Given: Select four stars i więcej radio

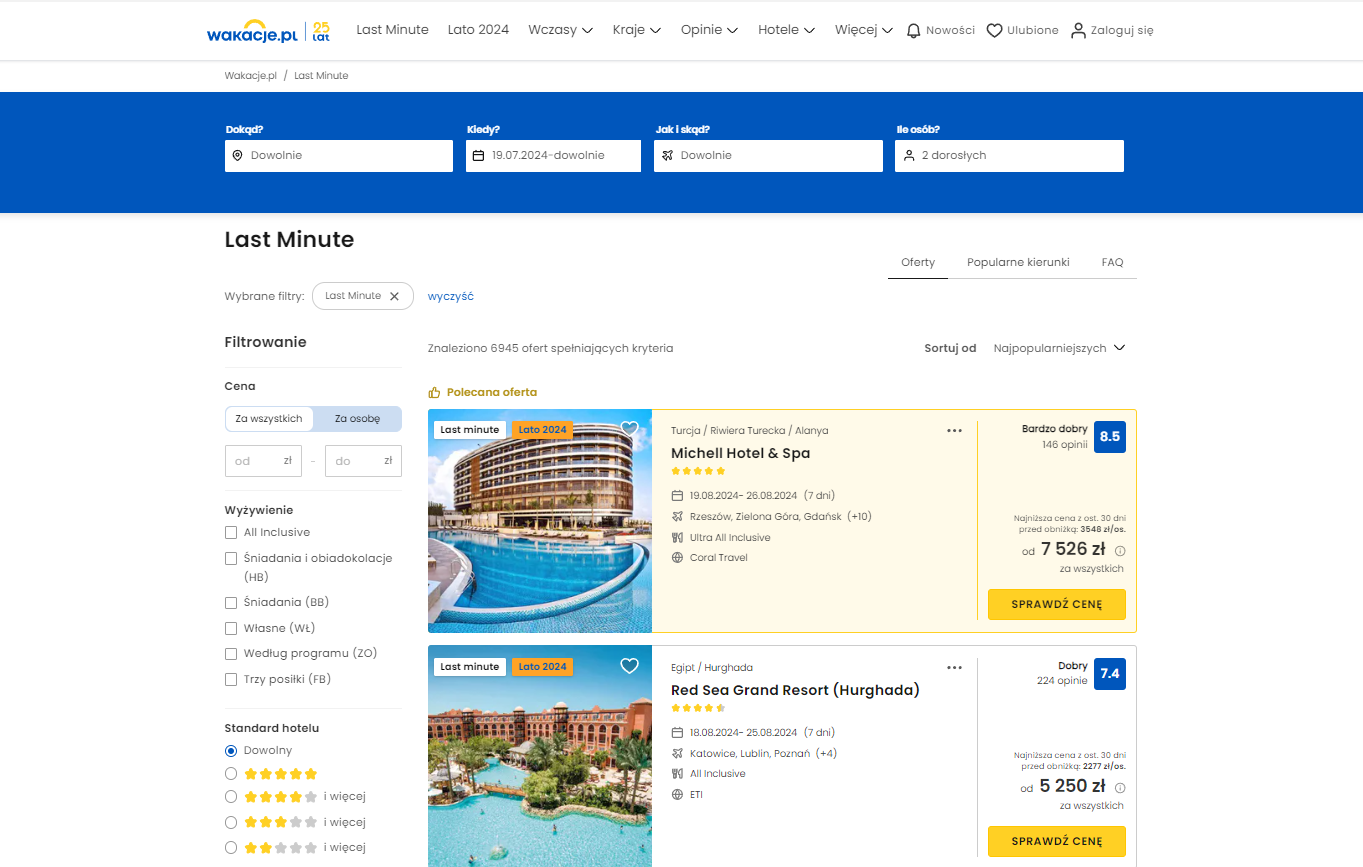Looking at the screenshot, I should tap(231, 797).
